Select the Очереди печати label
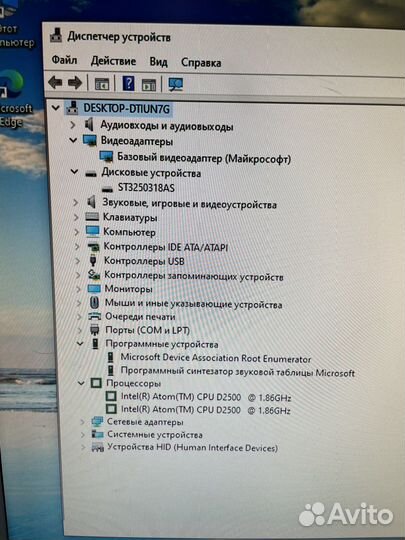 click(x=140, y=316)
